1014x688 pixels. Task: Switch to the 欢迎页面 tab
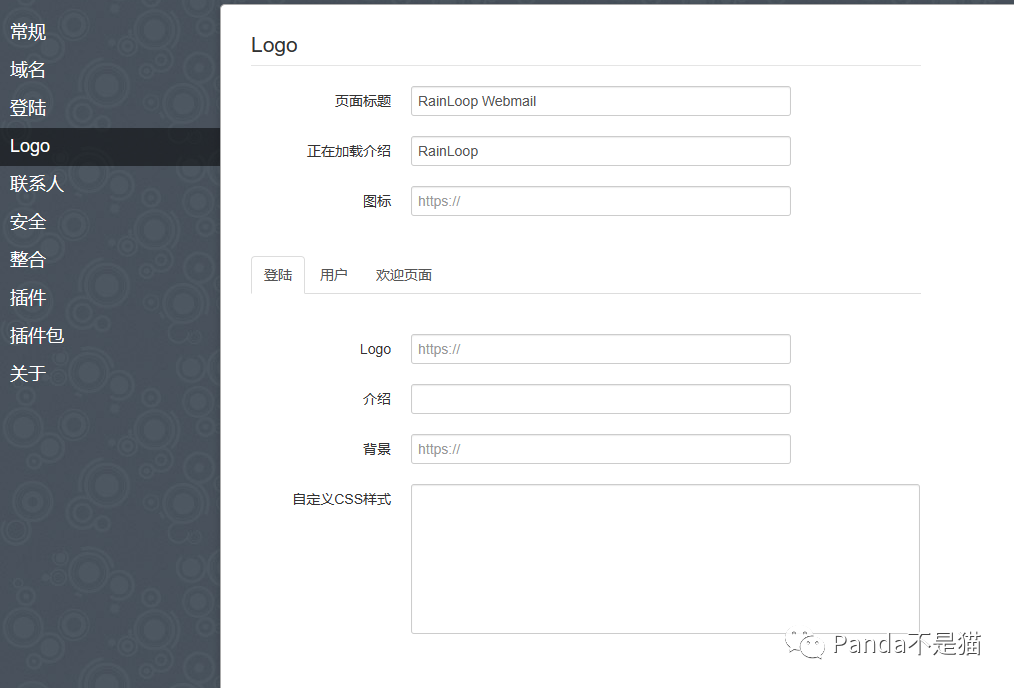[403, 274]
